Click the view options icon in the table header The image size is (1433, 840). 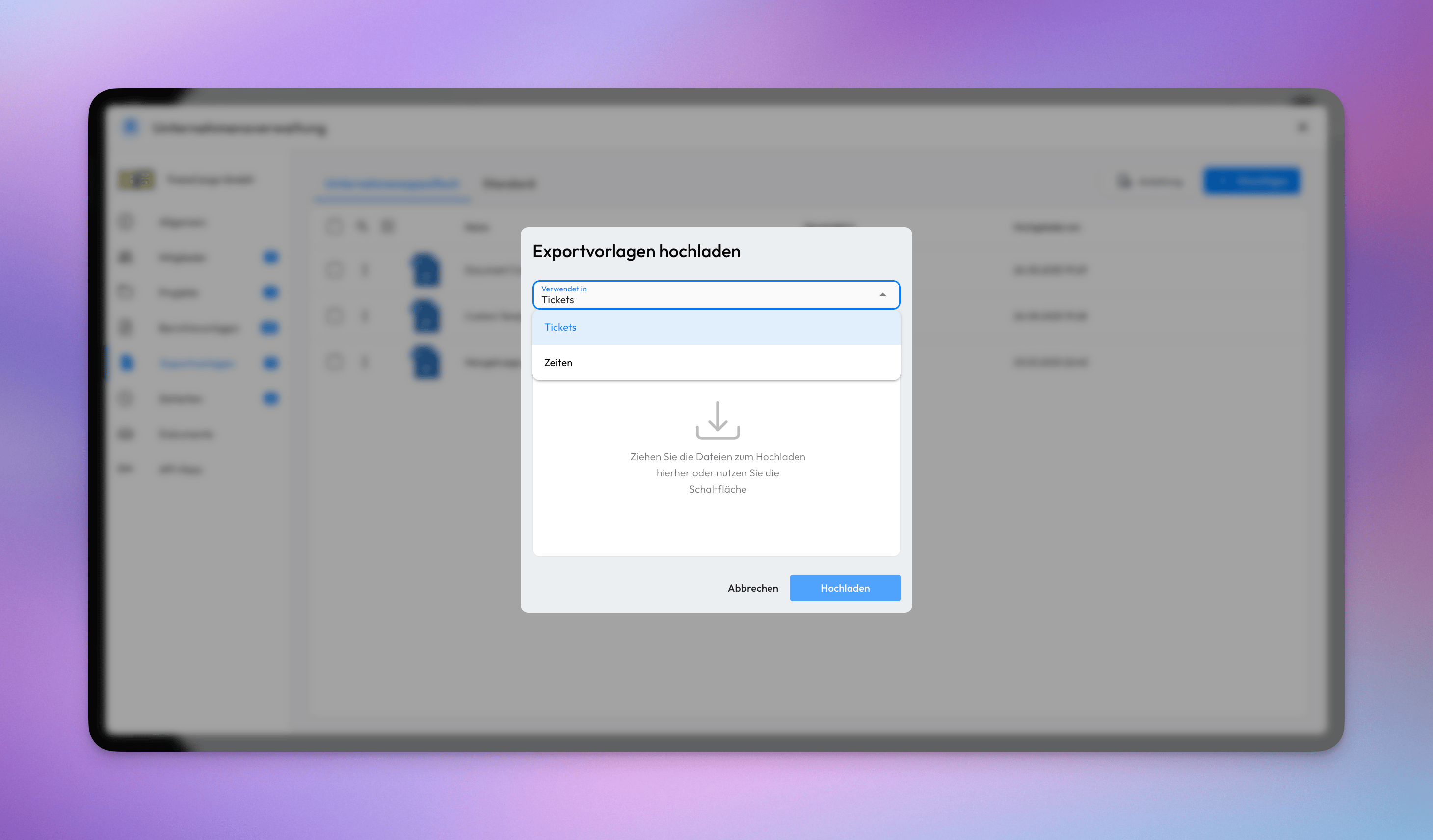388,226
